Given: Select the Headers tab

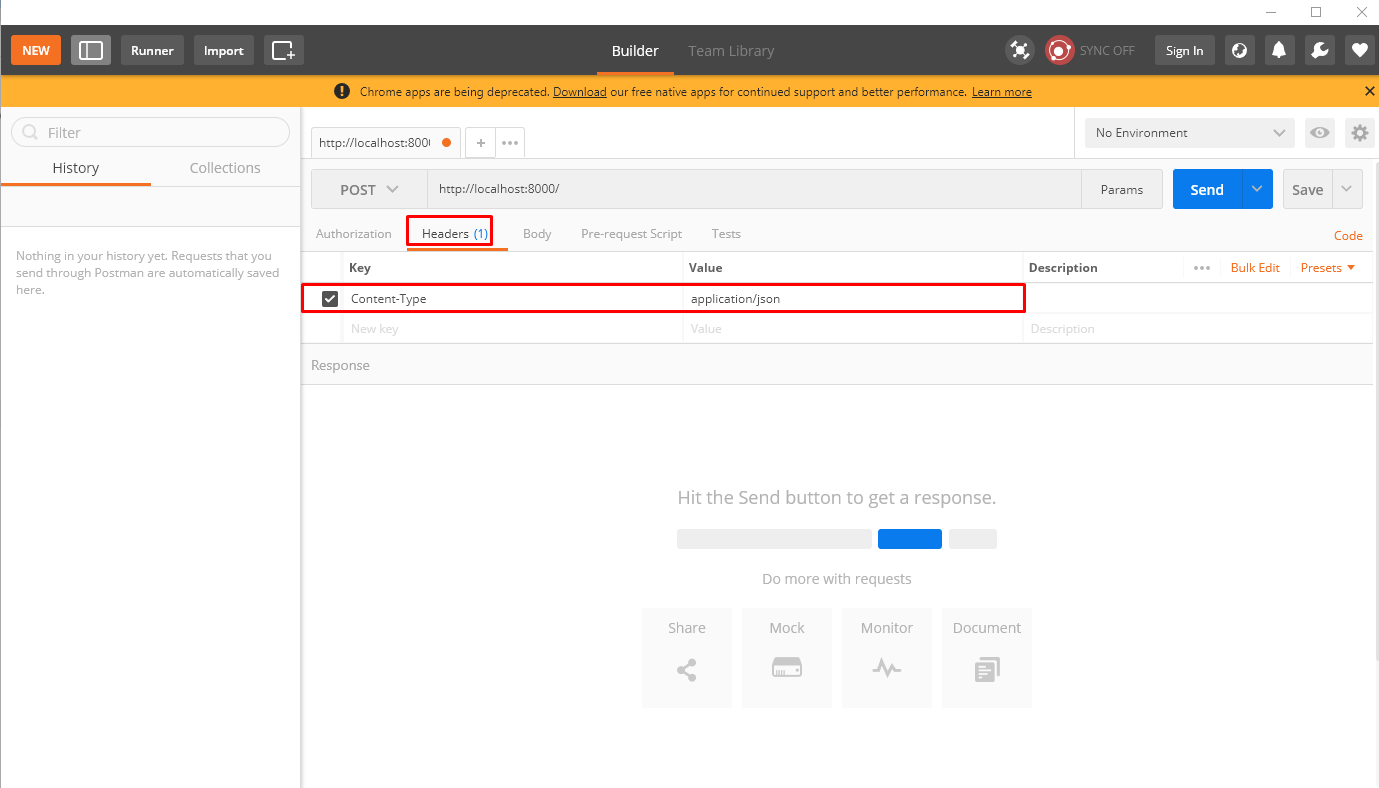Looking at the screenshot, I should [x=455, y=234].
